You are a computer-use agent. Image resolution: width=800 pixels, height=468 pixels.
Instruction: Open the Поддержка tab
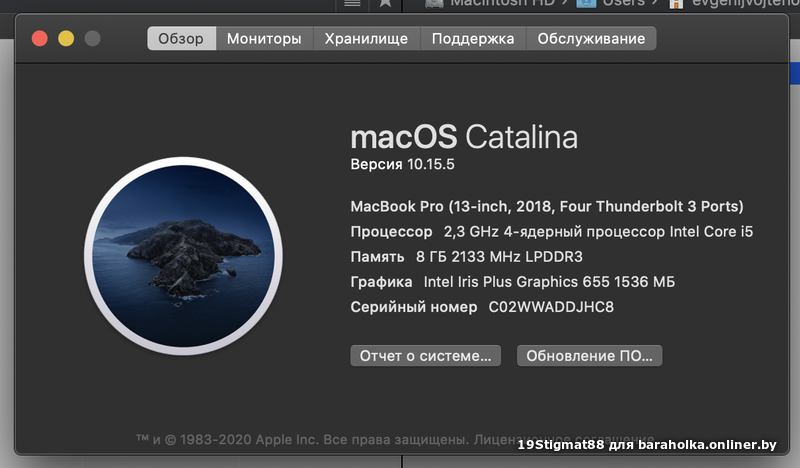pos(473,38)
